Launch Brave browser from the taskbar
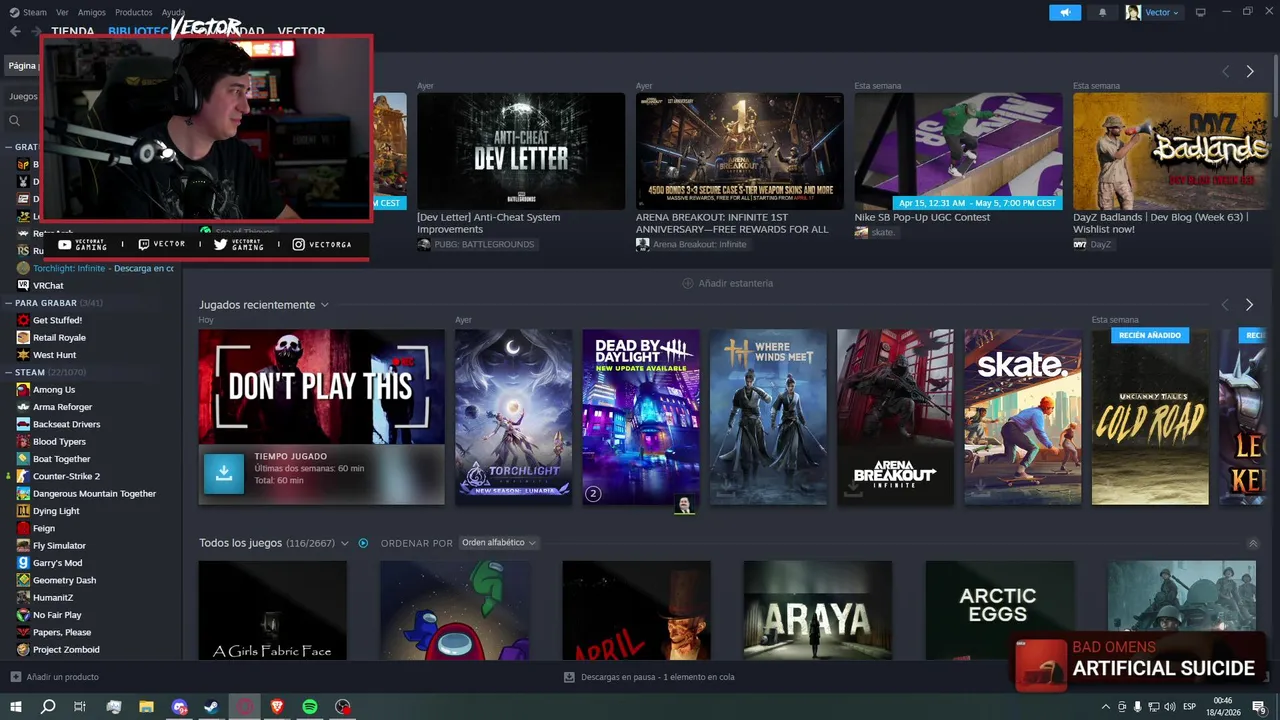Viewport: 1280px width, 720px height. 277,707
